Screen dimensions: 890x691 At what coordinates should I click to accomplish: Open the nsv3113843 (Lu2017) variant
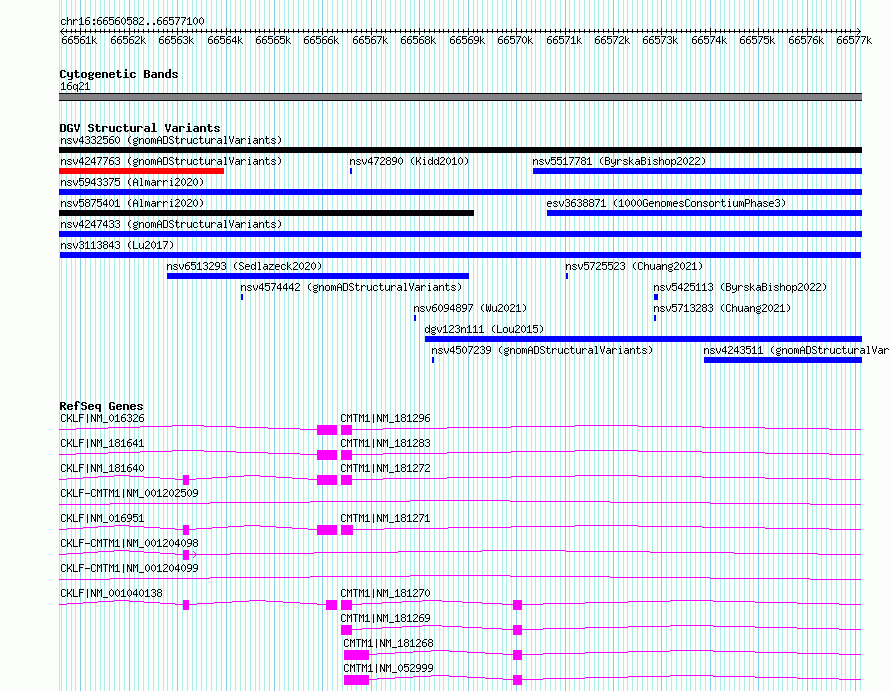[117, 245]
